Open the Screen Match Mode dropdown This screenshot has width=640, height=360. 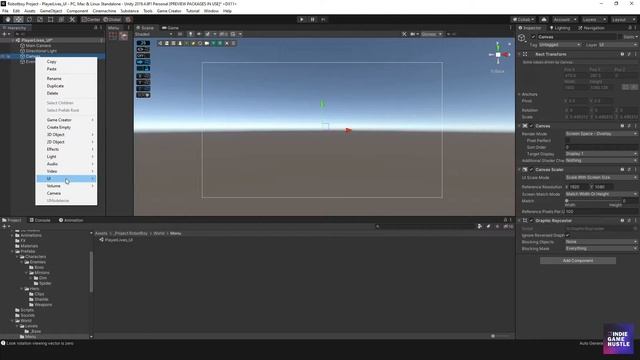[x=601, y=194]
